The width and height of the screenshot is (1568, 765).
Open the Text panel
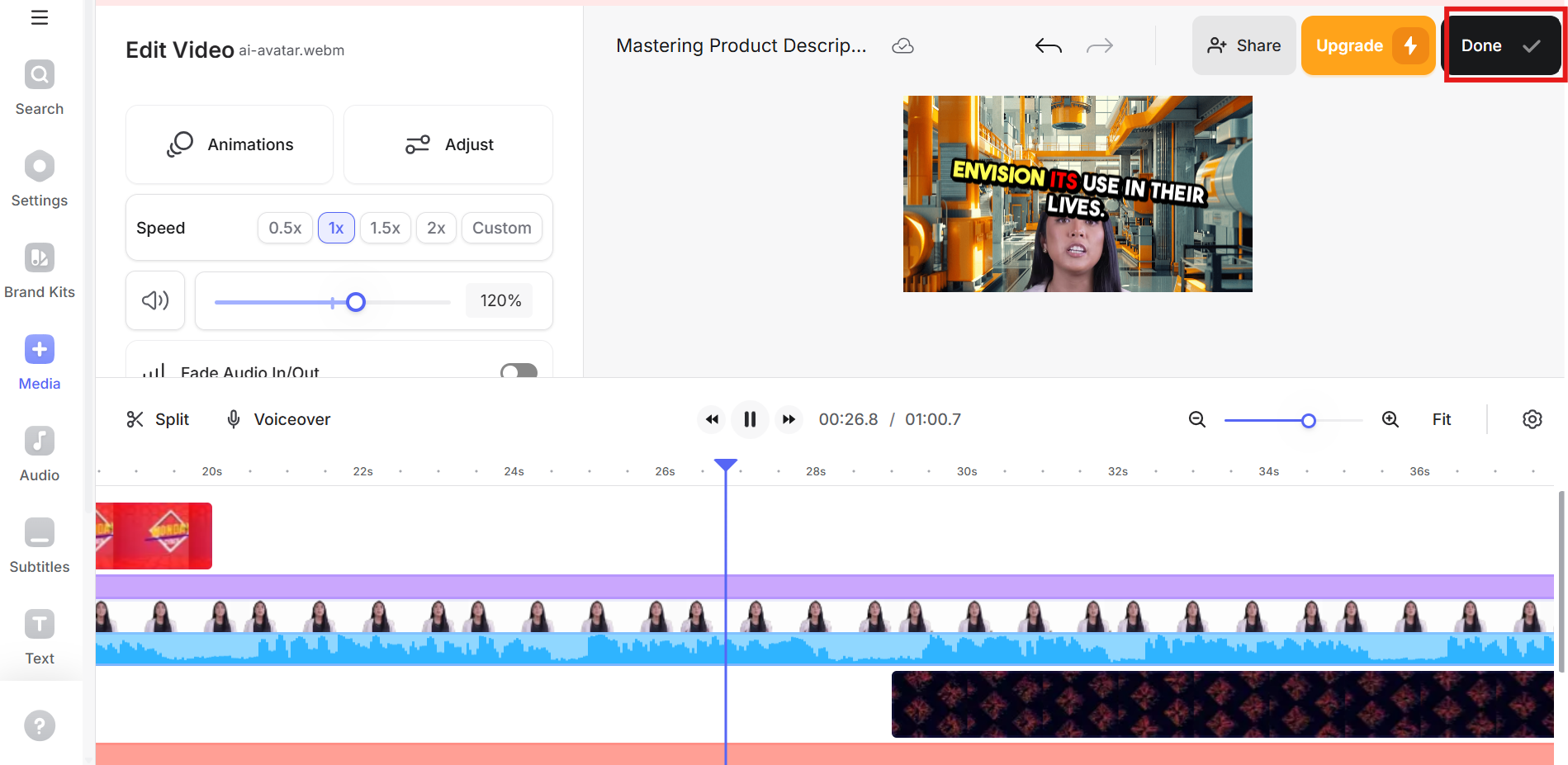[39, 635]
